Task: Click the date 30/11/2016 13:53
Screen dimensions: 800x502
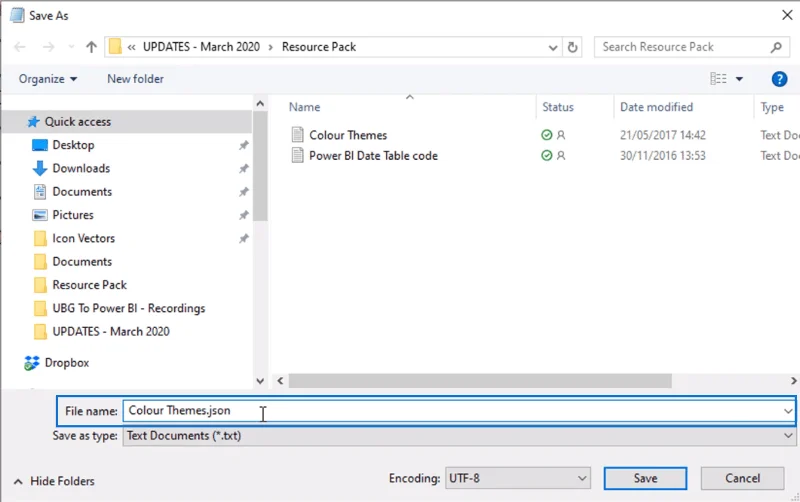Action: point(663,156)
